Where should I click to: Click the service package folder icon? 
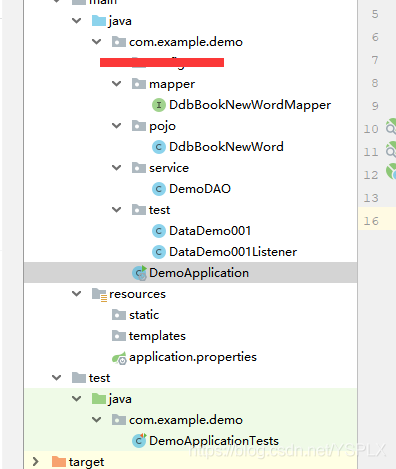click(139, 168)
